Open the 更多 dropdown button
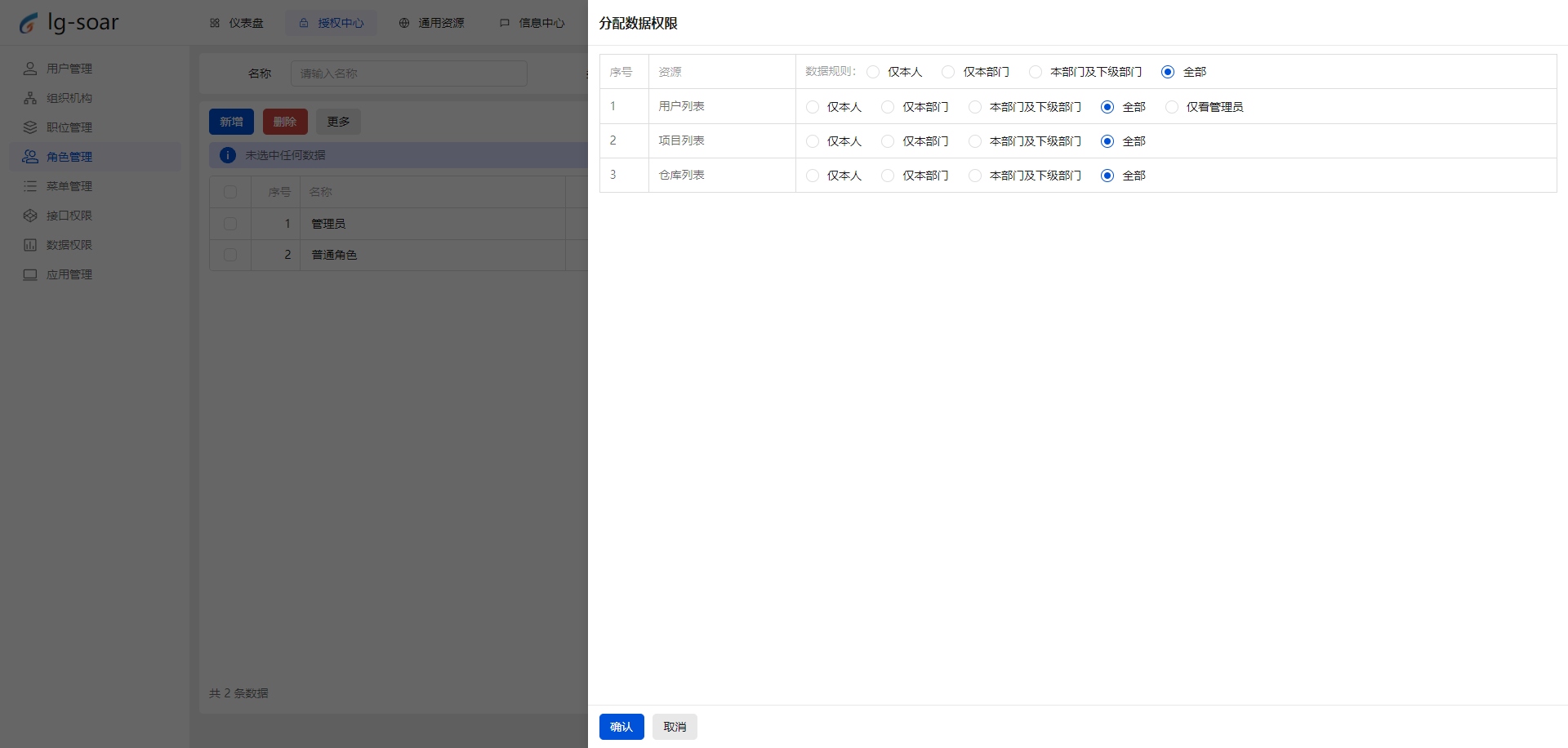The height and width of the screenshot is (748, 1568). pos(338,122)
